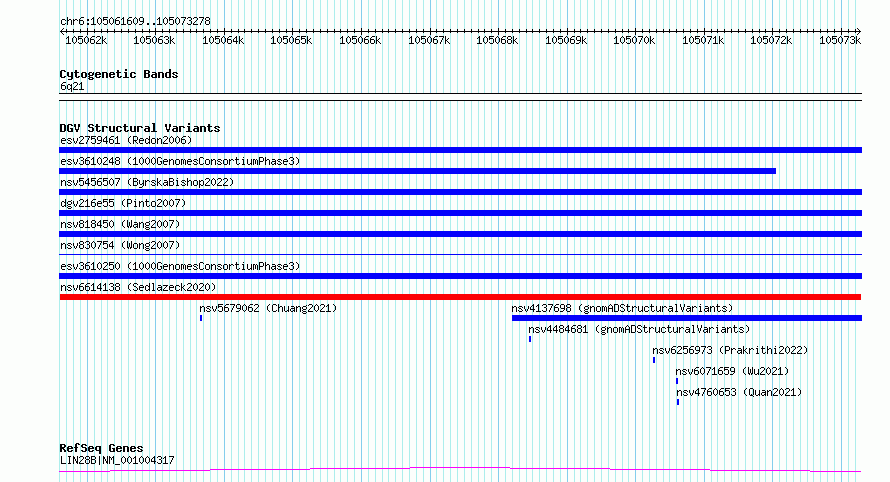Open nsv4137698 (gnomADStructuralVariants) label

622,308
